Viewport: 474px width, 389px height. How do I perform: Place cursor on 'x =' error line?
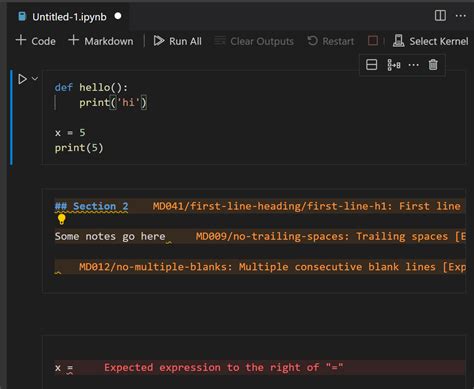pyautogui.click(x=64, y=368)
